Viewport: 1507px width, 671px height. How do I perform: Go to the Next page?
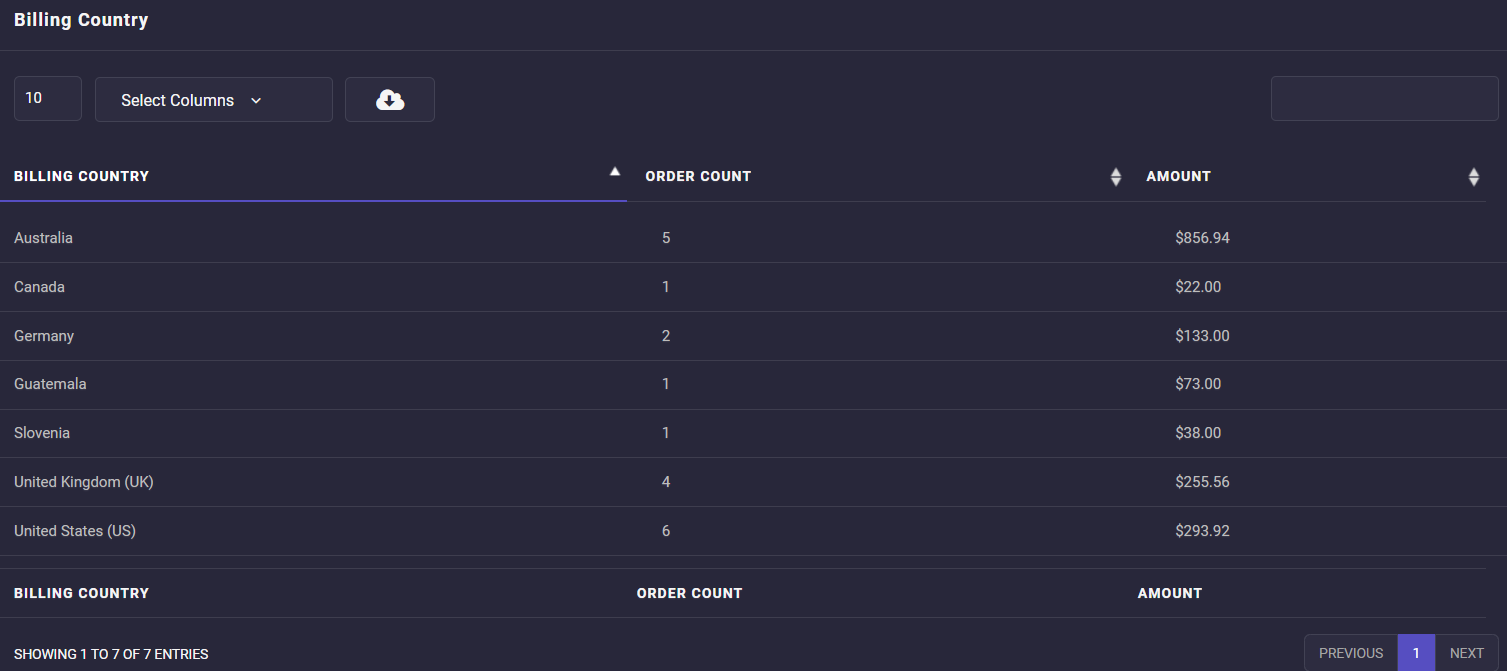tap(1466, 653)
